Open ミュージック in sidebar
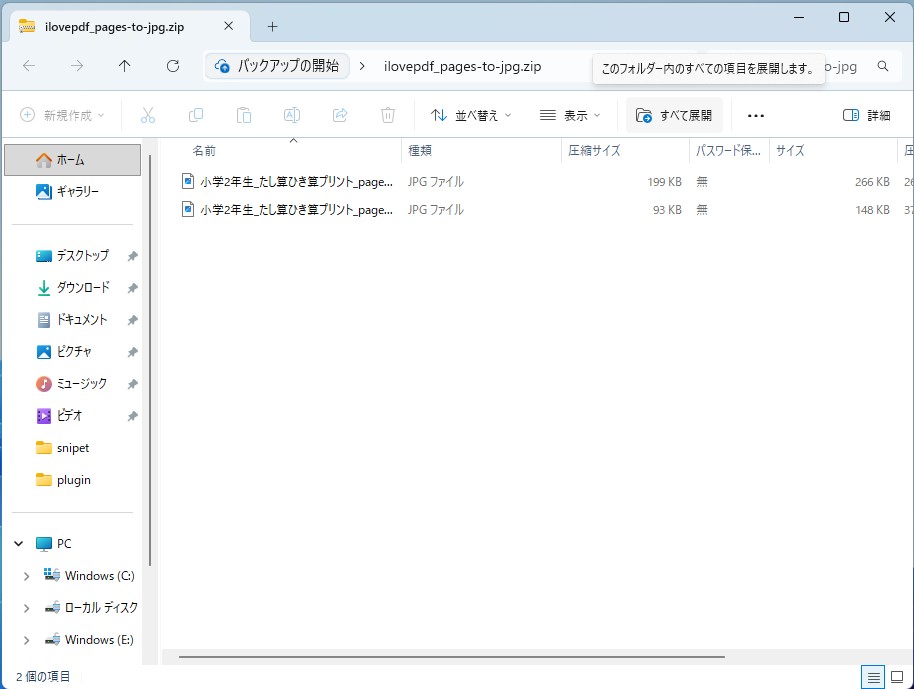This screenshot has width=914, height=689. [72, 384]
